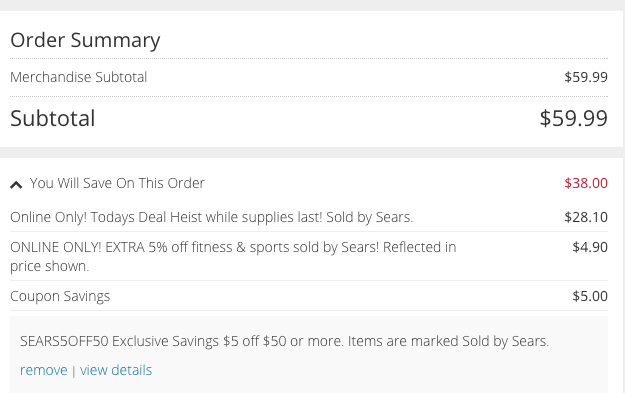The image size is (625, 393).
Task: Click the gray coupon details box
Action: tap(309, 355)
